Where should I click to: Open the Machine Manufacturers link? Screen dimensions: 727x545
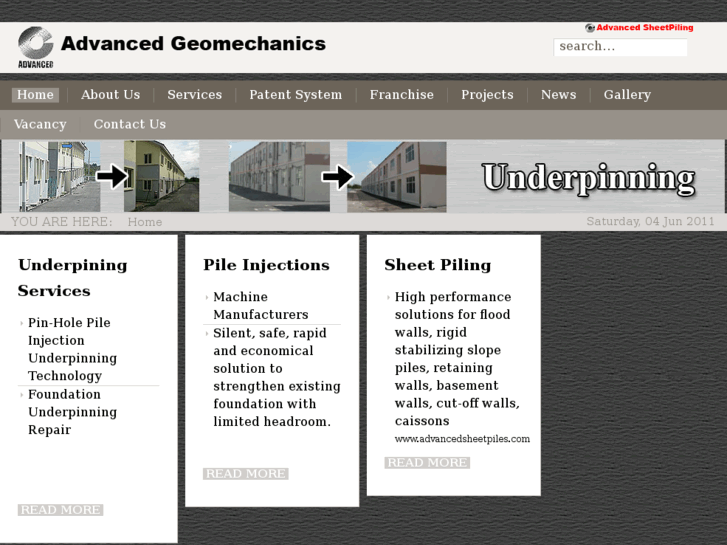pos(261,306)
